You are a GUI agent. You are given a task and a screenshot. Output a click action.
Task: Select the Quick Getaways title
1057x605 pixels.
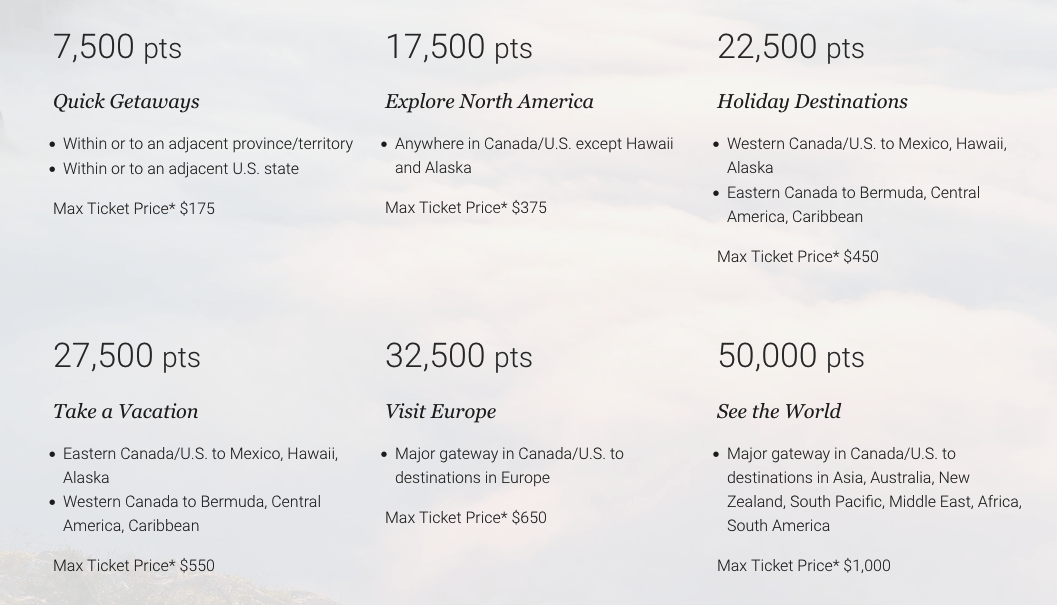point(126,101)
